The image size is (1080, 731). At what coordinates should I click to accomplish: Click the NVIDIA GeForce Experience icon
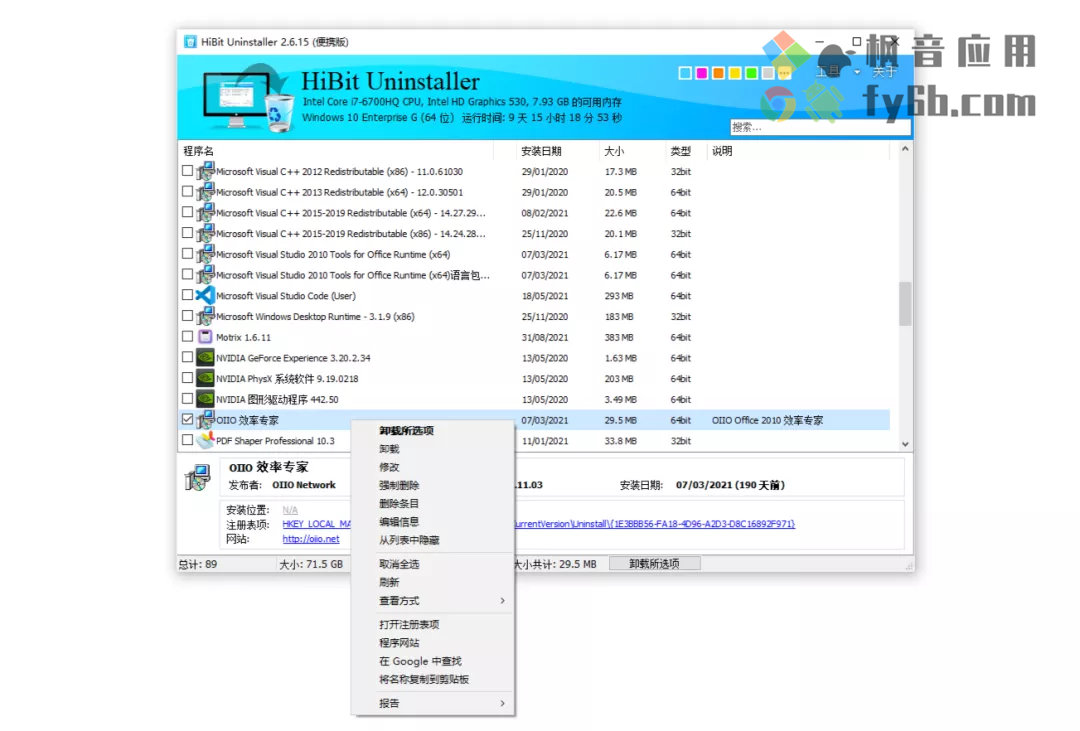(x=205, y=358)
